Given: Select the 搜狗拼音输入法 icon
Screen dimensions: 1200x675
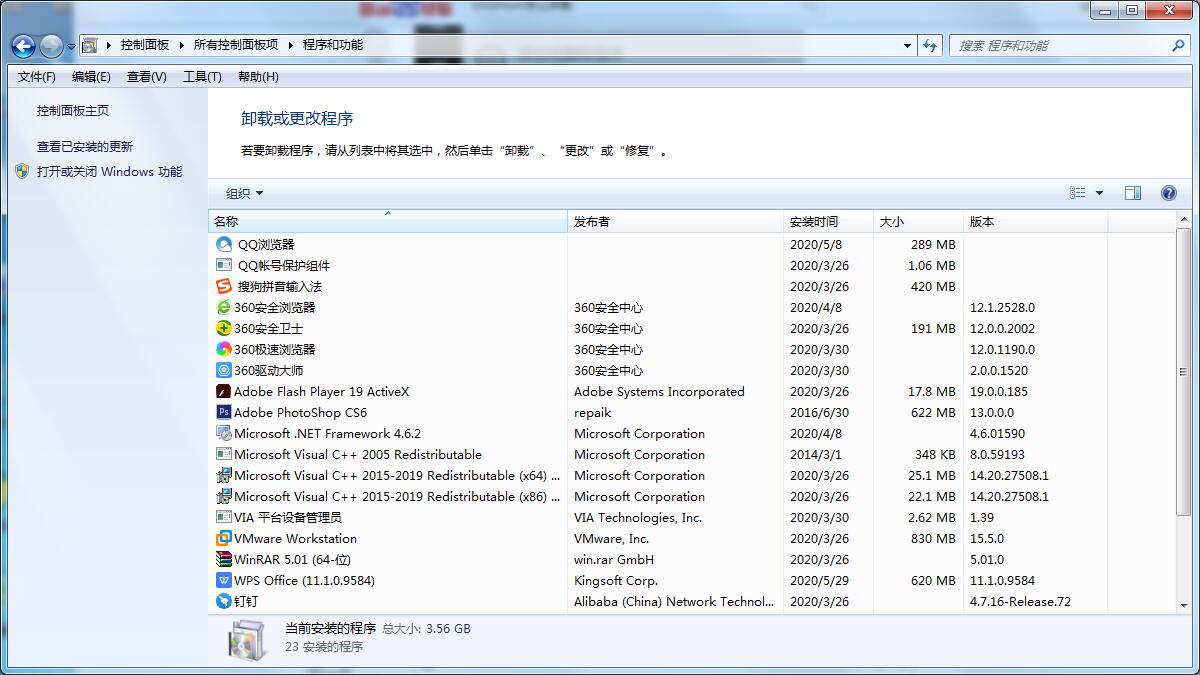Looking at the screenshot, I should [224, 286].
